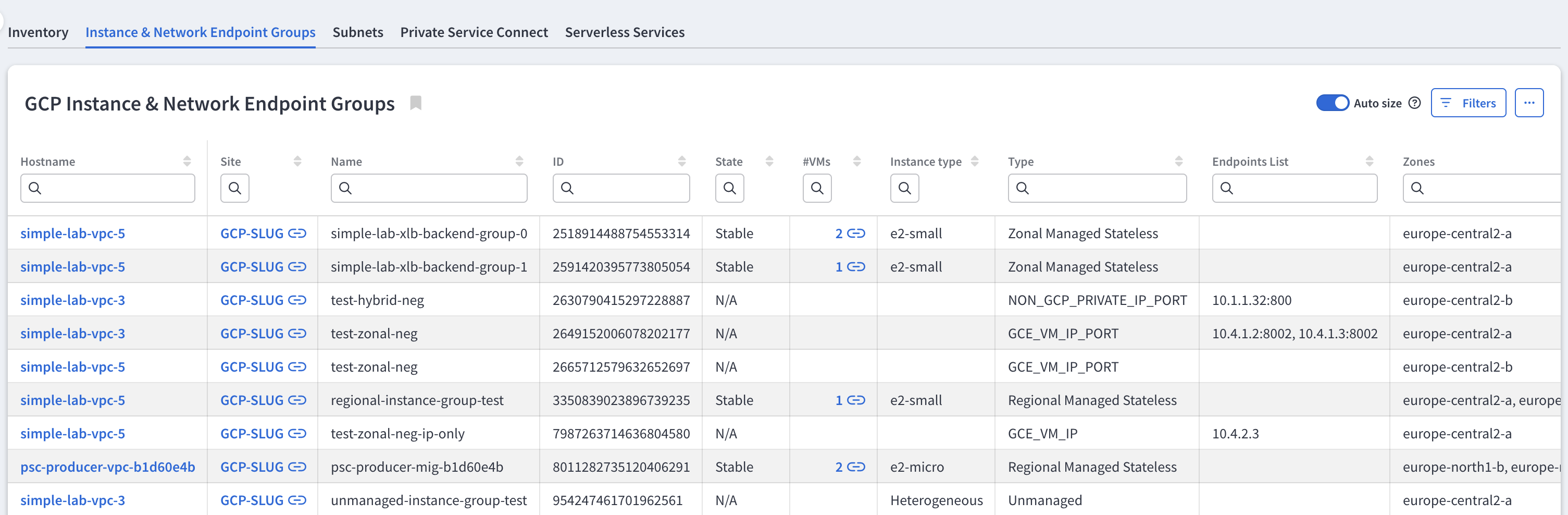Click the site link icon for test-hybrid-neg row
Screen dimensions: 1568x515
pyautogui.click(x=297, y=300)
